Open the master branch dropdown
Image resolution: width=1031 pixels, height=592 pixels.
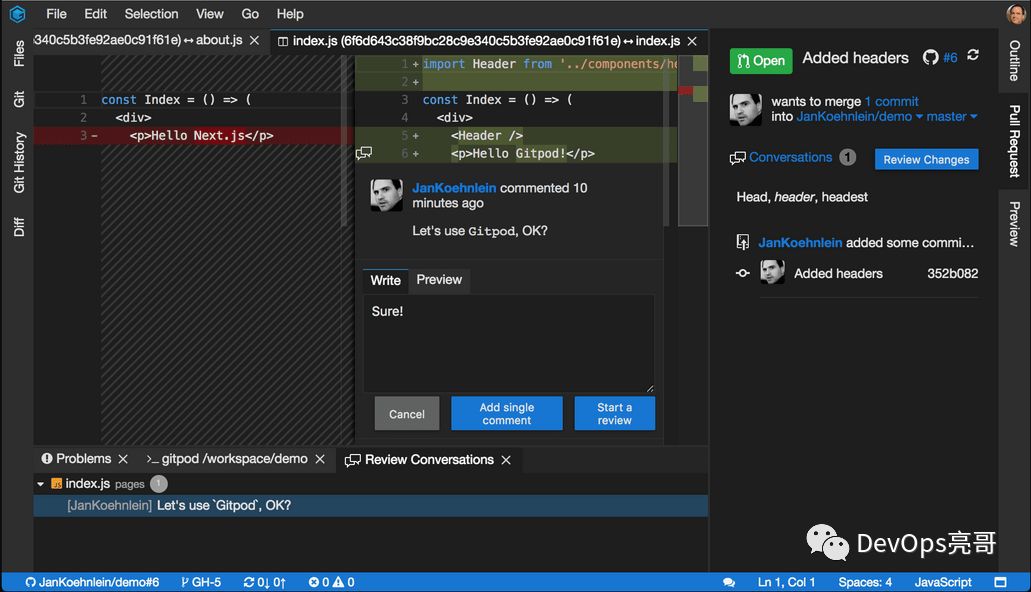(x=951, y=116)
